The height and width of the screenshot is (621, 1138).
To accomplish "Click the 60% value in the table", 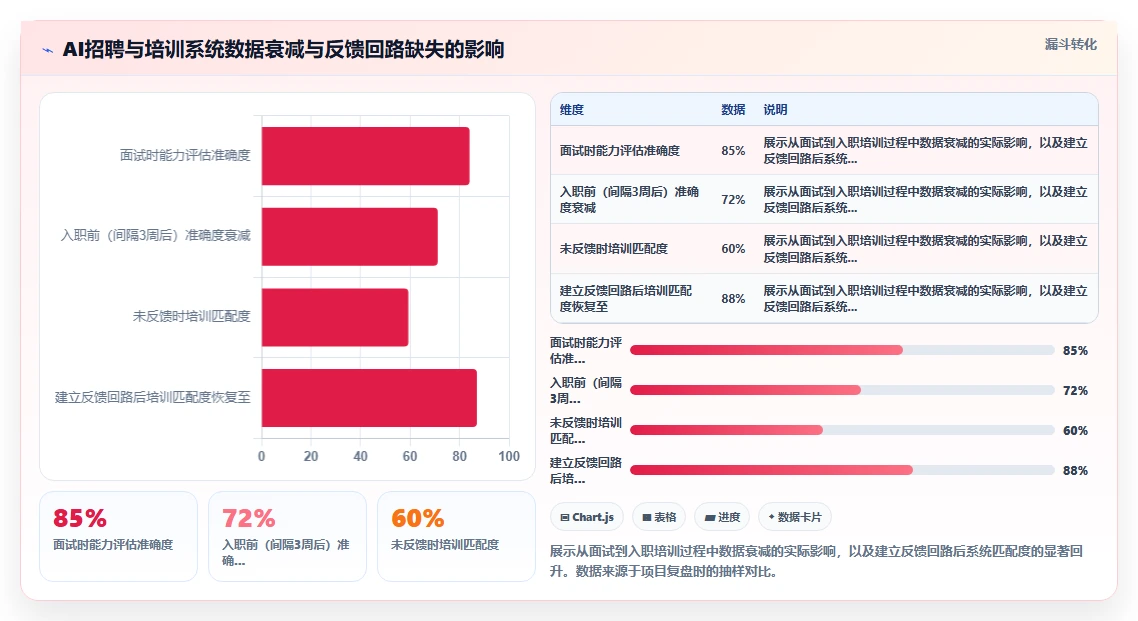I will tap(733, 249).
